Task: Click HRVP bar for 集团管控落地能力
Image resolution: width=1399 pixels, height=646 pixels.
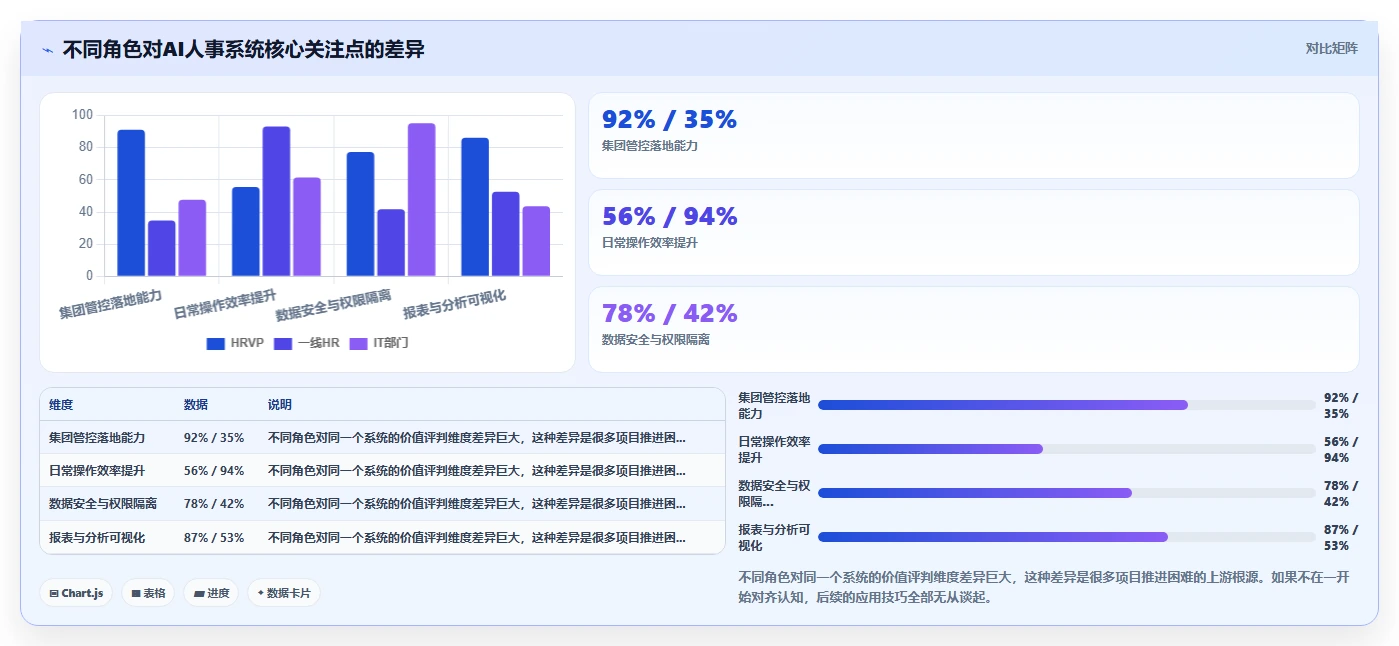Action: 131,203
